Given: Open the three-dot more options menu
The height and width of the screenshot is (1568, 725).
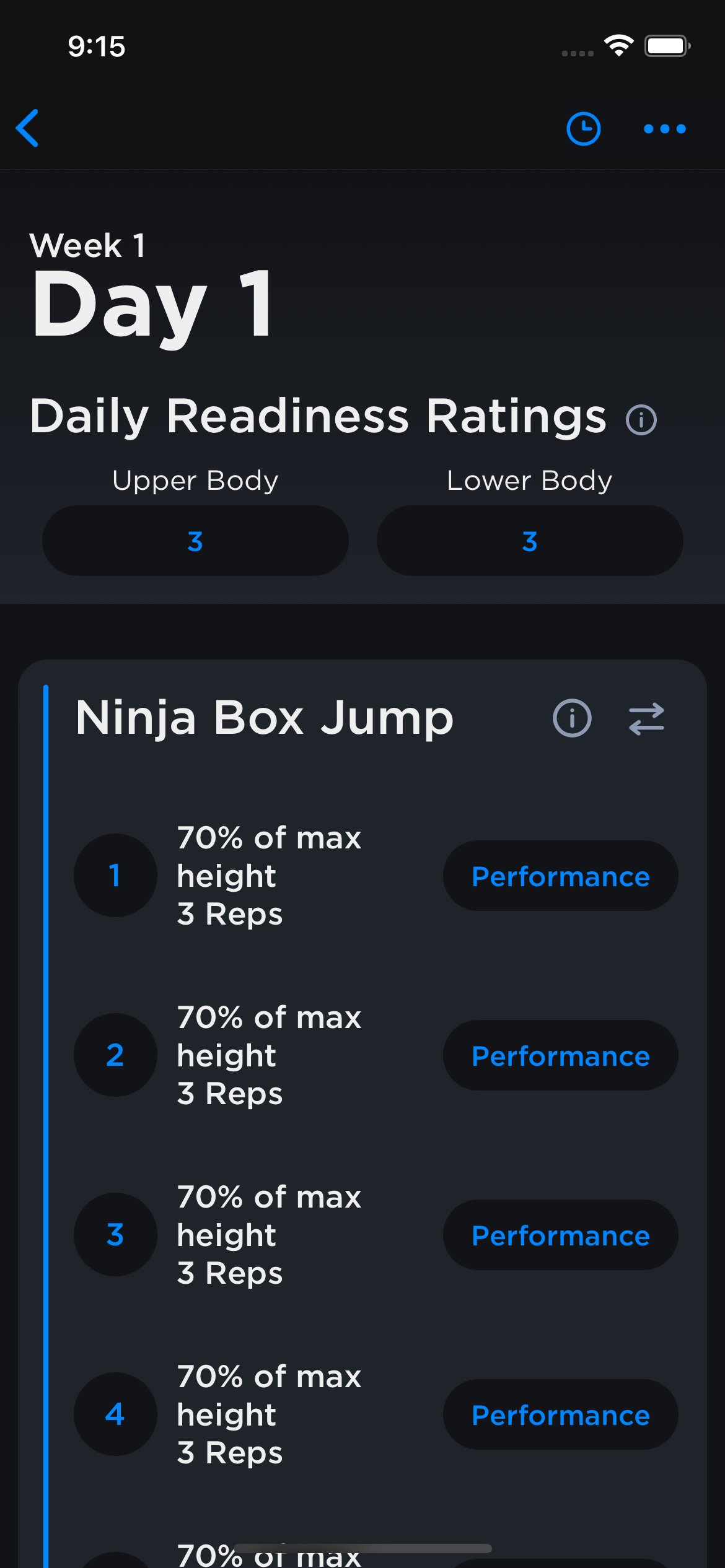Looking at the screenshot, I should [x=664, y=129].
